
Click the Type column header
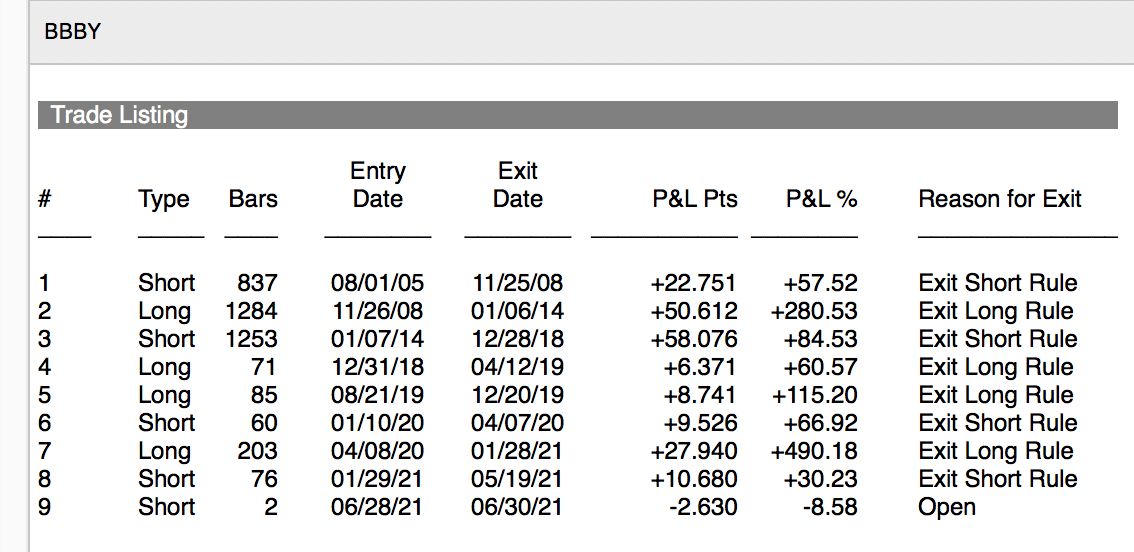(x=164, y=199)
